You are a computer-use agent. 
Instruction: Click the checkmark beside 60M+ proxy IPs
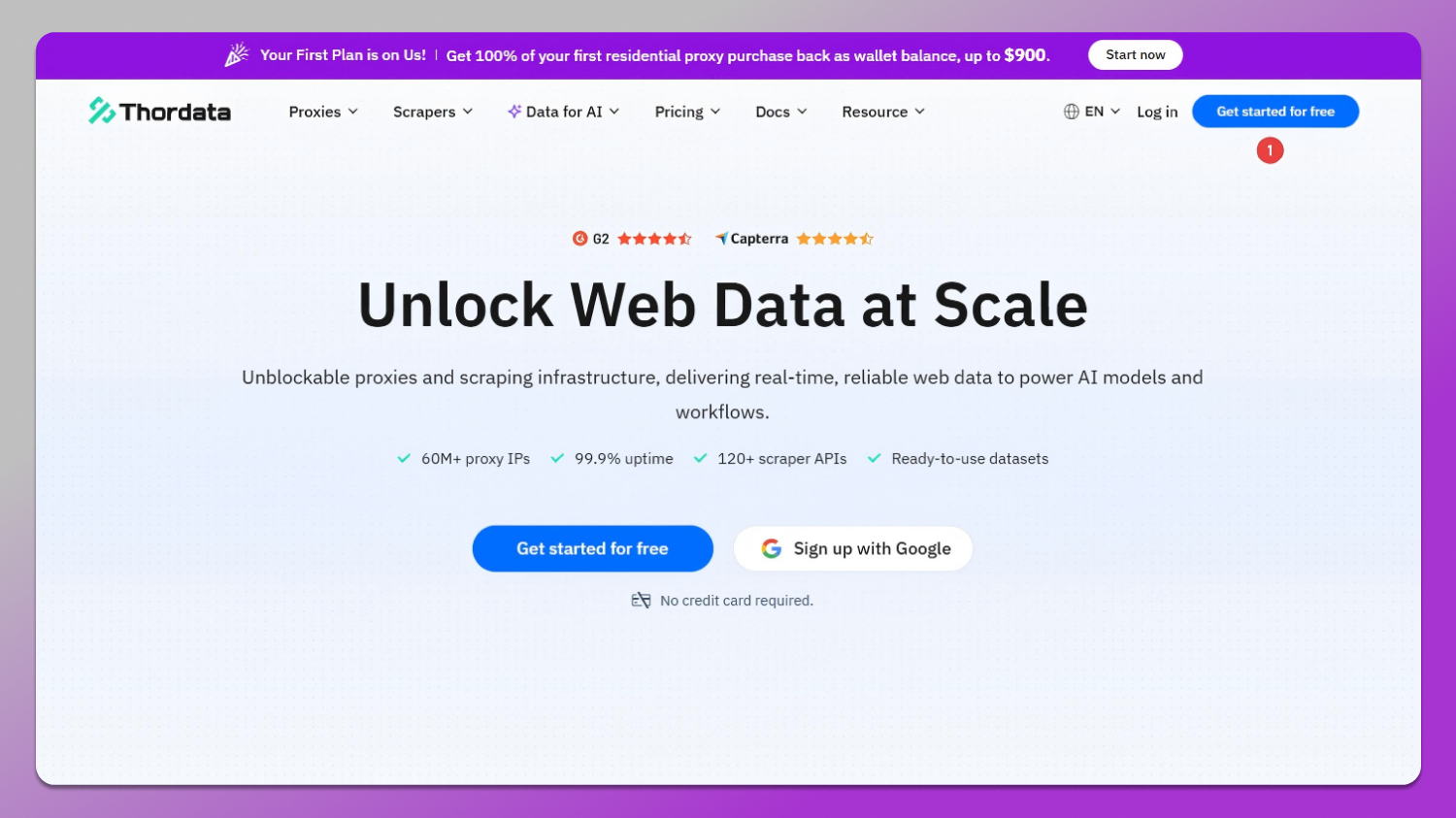(404, 458)
